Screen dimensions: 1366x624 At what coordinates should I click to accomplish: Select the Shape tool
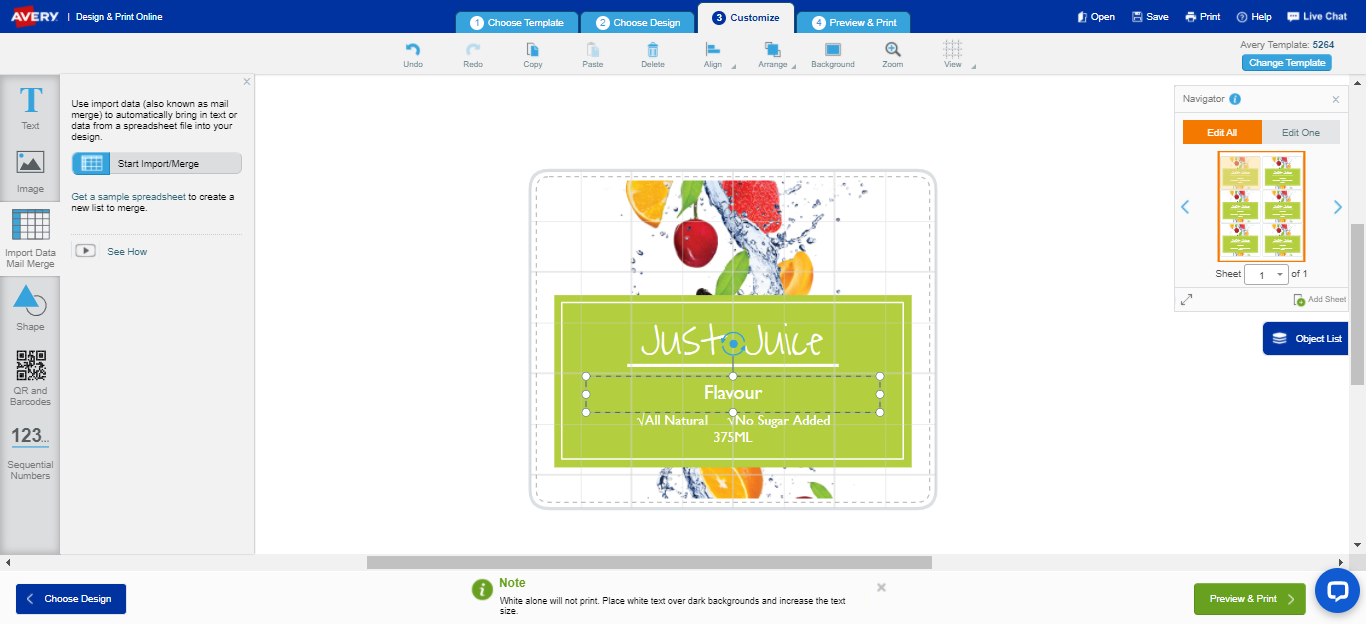(x=30, y=308)
